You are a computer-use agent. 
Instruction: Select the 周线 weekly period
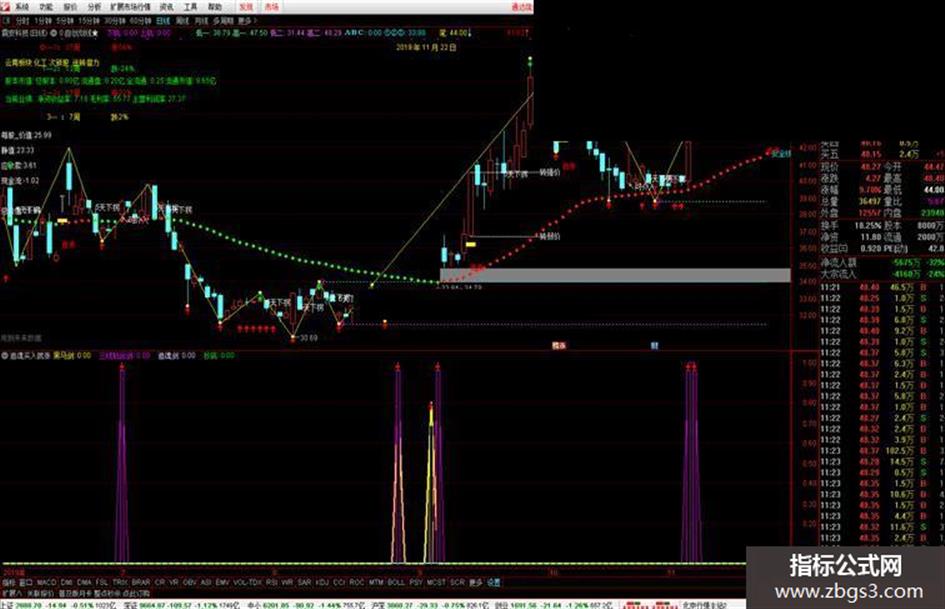coord(182,21)
